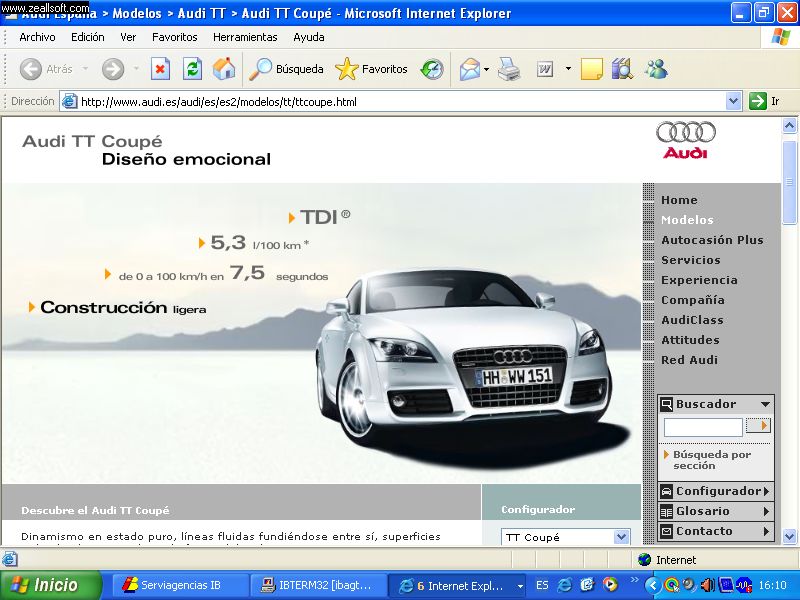Switch to IBTERM32 taskbar button
This screenshot has height=600, width=800.
[318, 585]
